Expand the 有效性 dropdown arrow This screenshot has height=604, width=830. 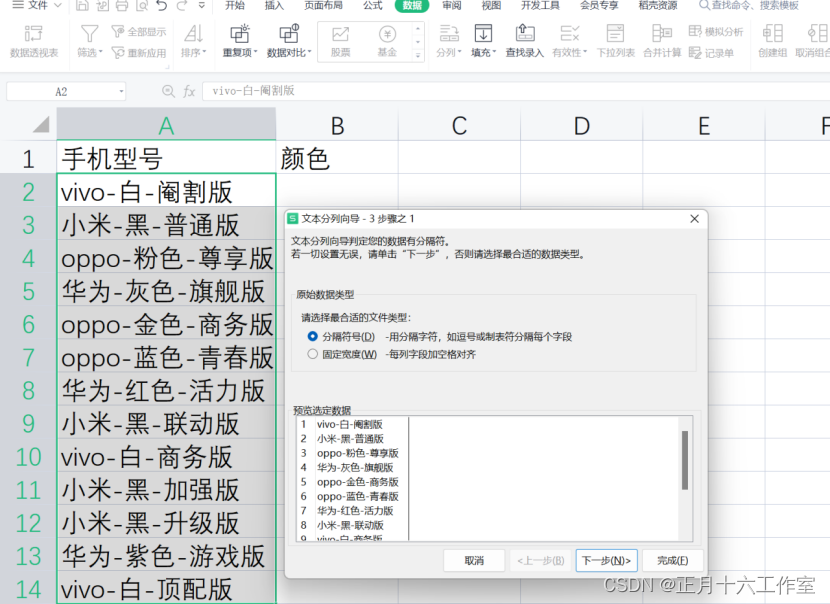pyautogui.click(x=585, y=52)
